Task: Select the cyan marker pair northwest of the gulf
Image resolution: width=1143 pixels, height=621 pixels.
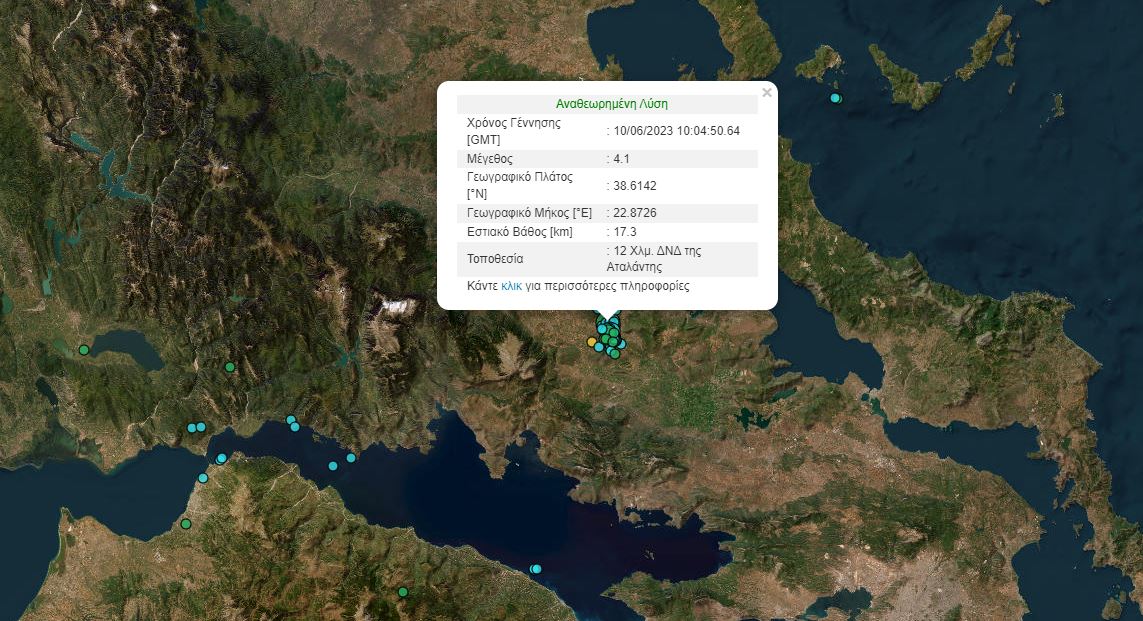Action: pos(196,428)
